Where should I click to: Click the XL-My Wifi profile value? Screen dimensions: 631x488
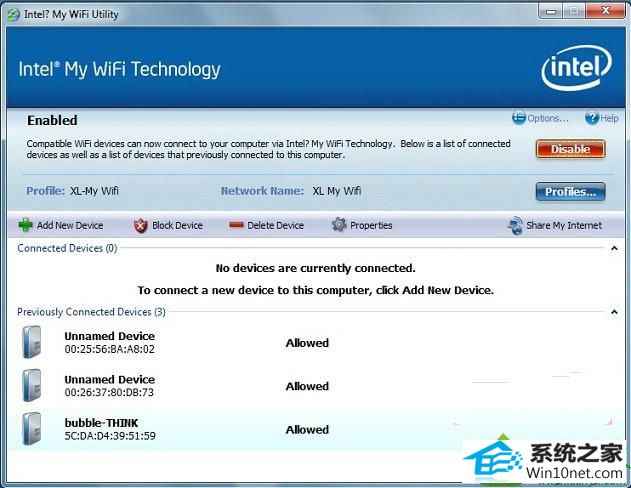(94, 191)
